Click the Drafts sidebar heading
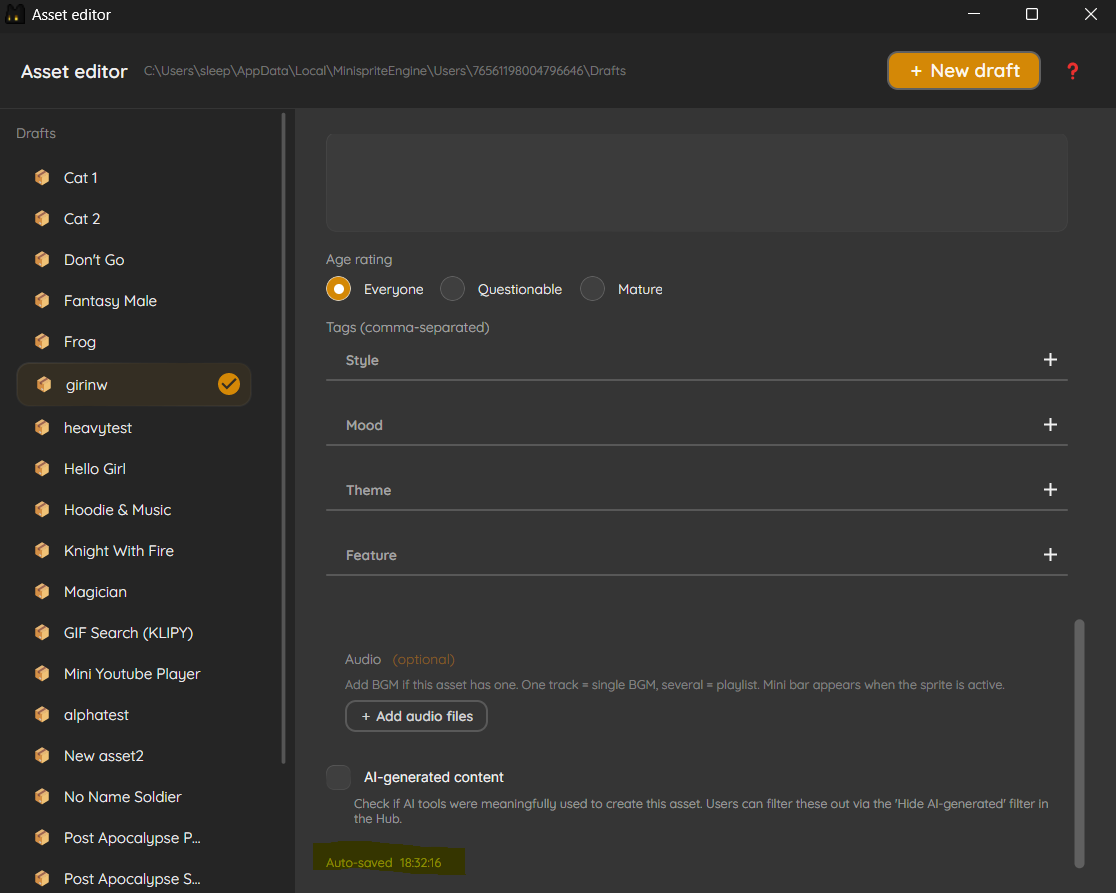The image size is (1116, 893). pos(36,133)
